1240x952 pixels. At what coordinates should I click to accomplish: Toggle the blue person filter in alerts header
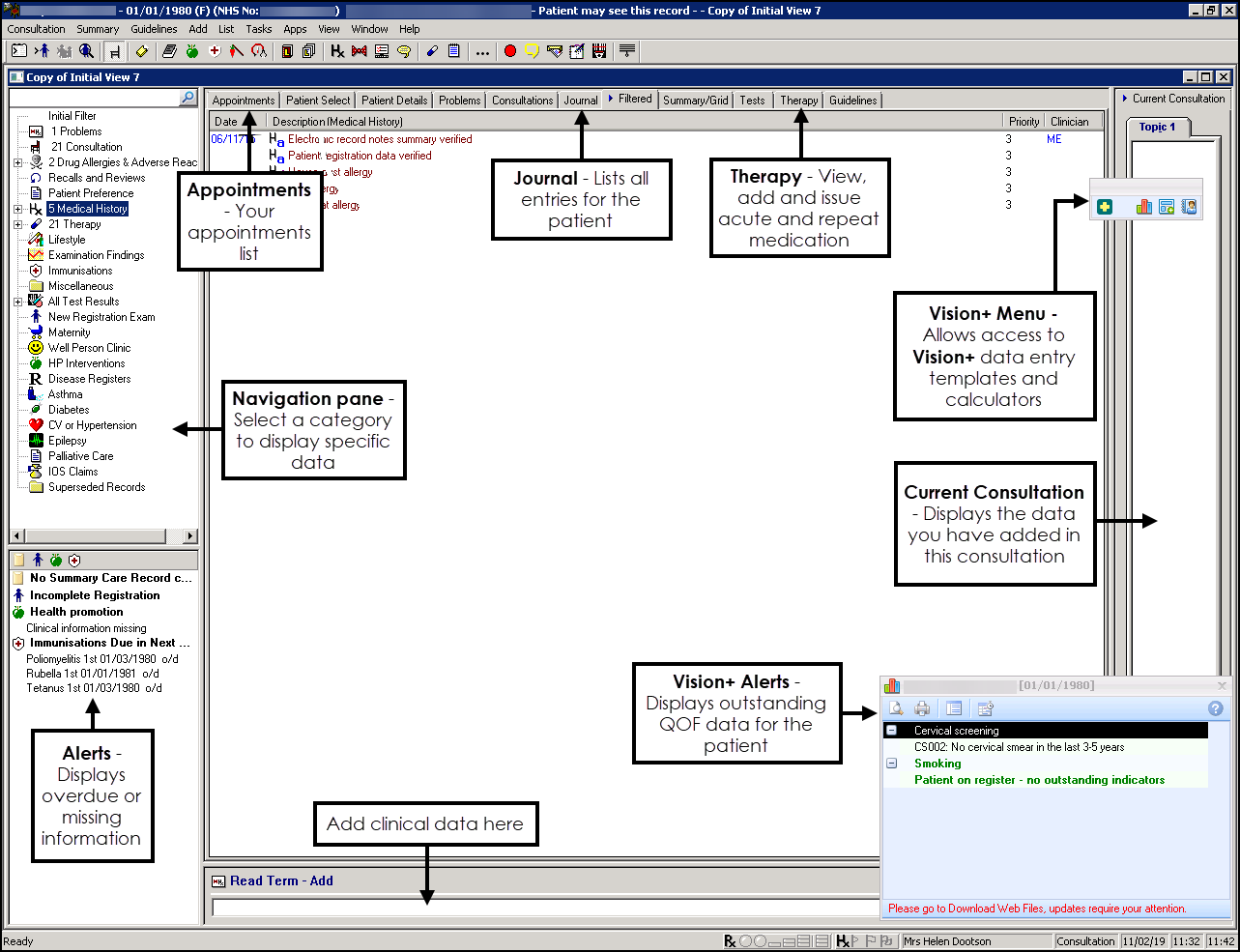(38, 561)
